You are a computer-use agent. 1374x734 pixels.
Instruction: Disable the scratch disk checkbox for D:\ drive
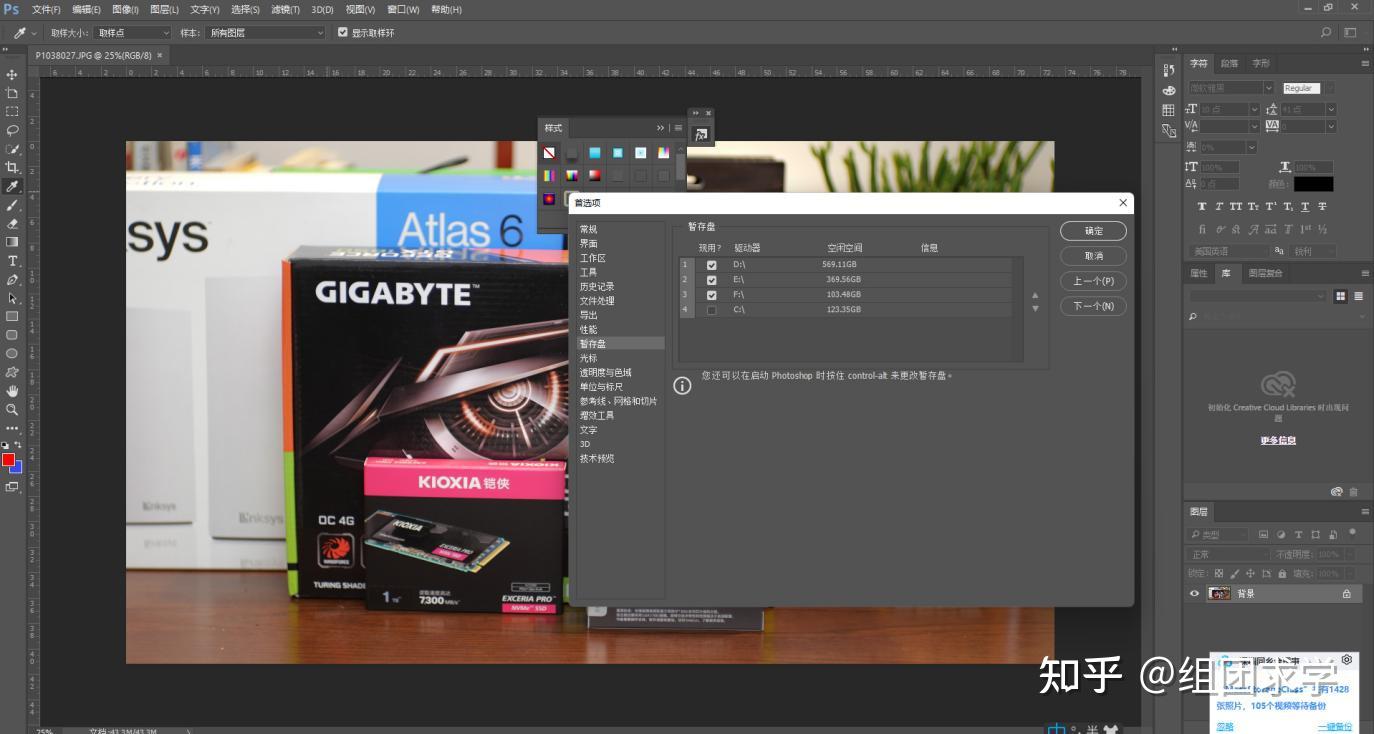point(712,265)
